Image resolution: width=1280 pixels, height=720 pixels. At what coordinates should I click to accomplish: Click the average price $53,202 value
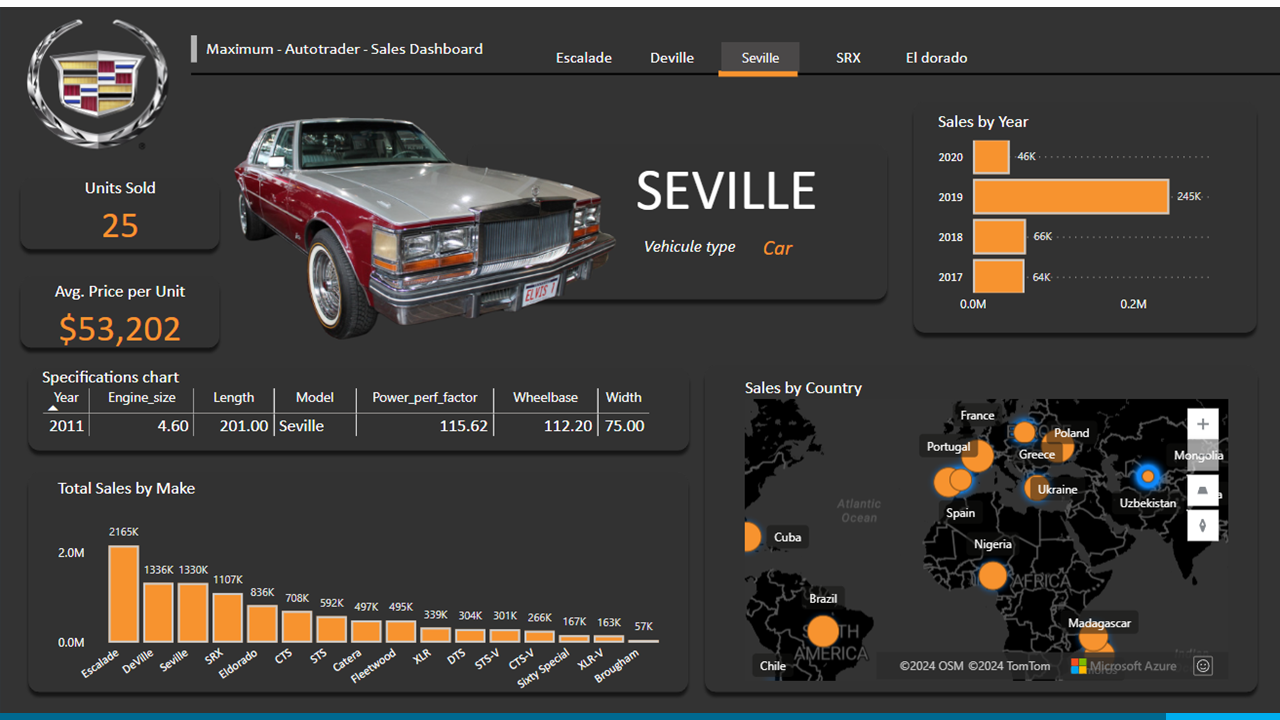(x=120, y=328)
